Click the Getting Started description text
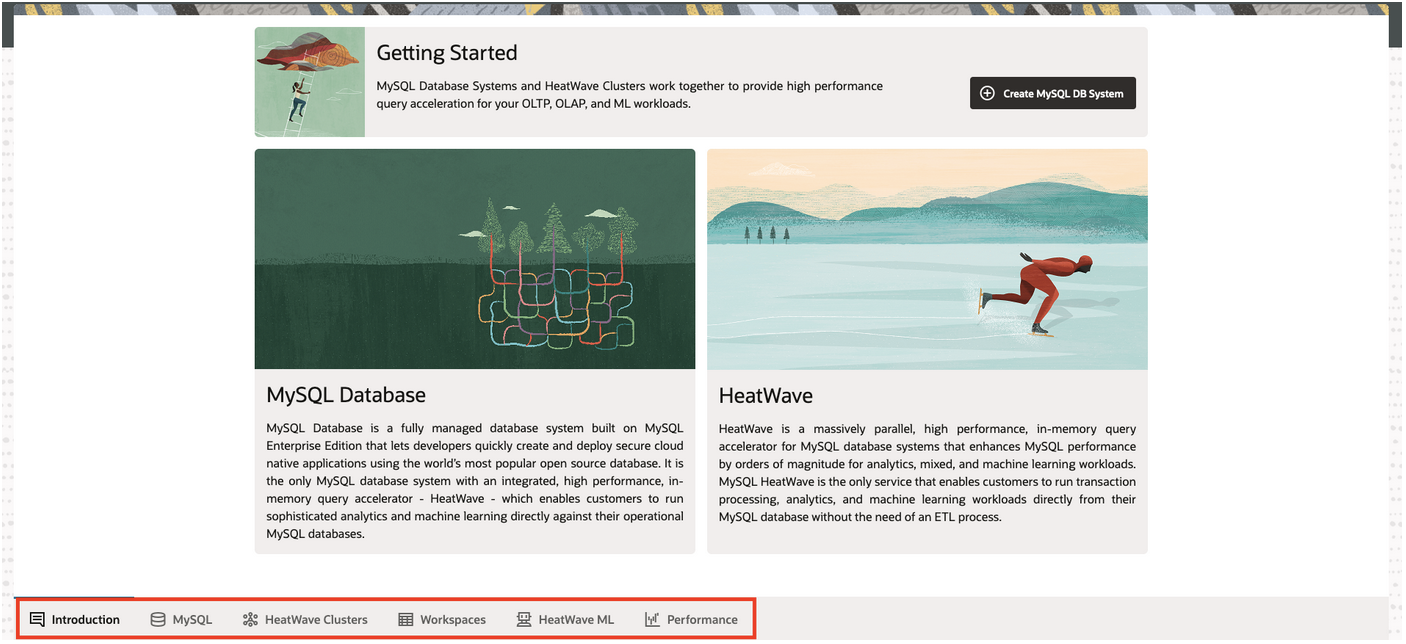 click(630, 94)
